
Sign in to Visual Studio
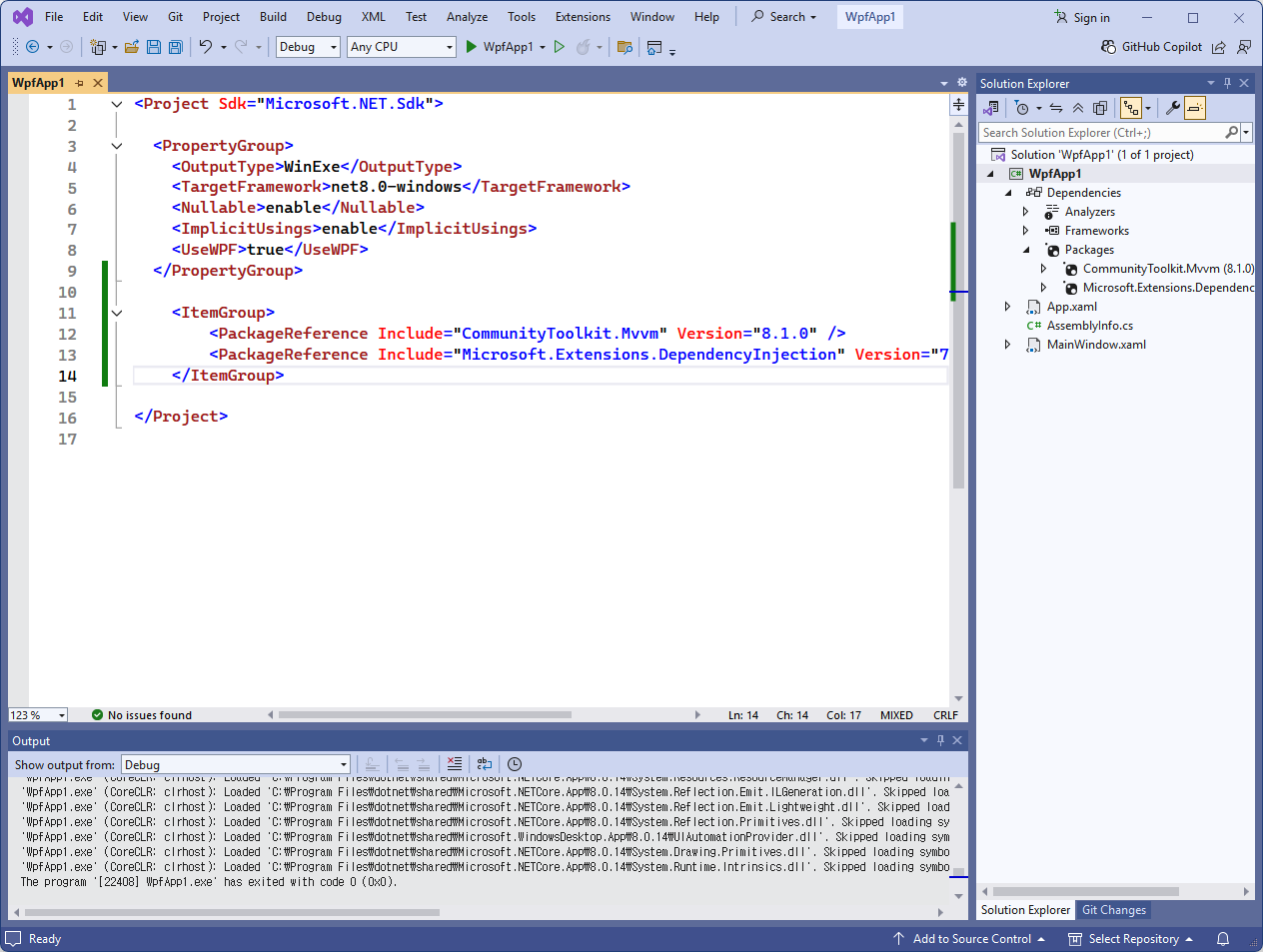[1082, 17]
